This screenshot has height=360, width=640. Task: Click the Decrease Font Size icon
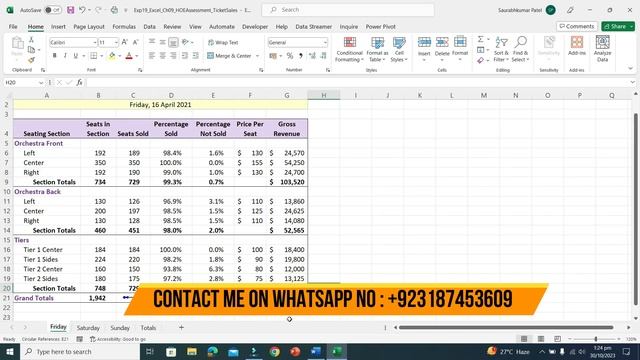pos(136,42)
